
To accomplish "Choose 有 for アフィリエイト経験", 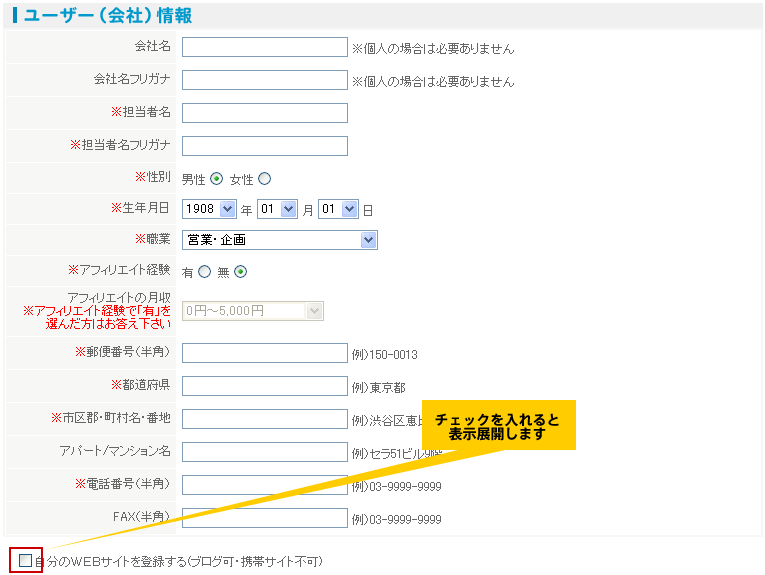I will [205, 271].
